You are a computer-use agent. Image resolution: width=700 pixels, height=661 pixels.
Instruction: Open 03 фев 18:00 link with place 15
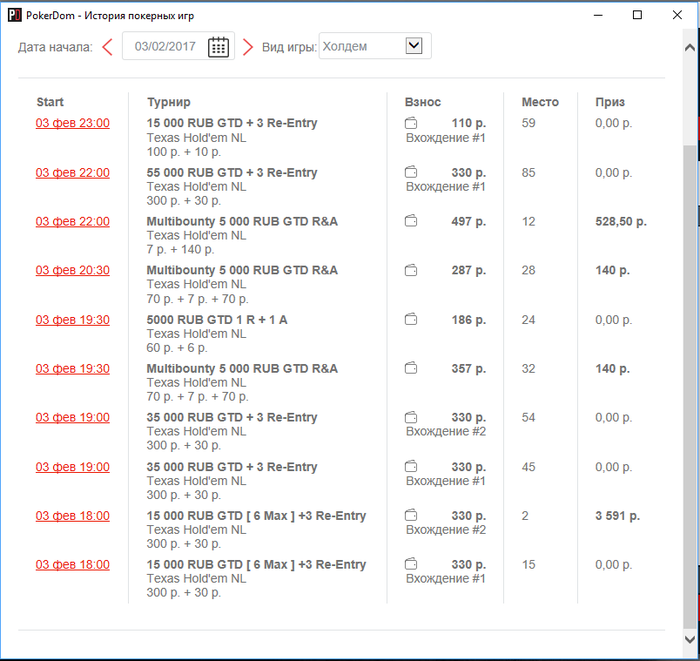73,565
